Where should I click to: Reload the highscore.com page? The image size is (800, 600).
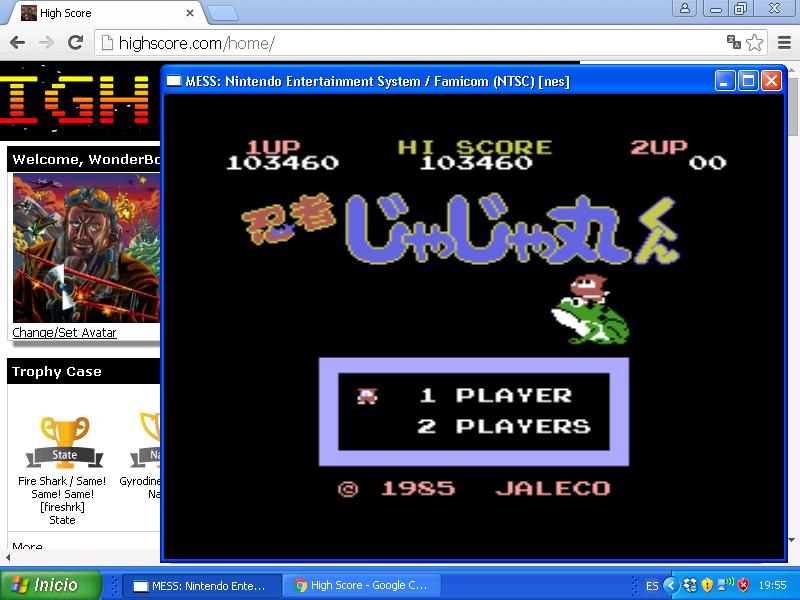point(75,42)
